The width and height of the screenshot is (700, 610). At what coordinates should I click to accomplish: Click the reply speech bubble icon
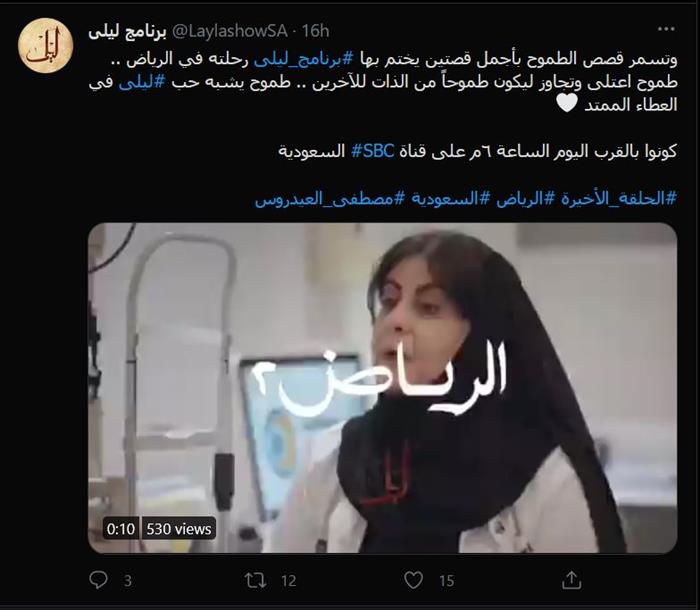pyautogui.click(x=98, y=580)
